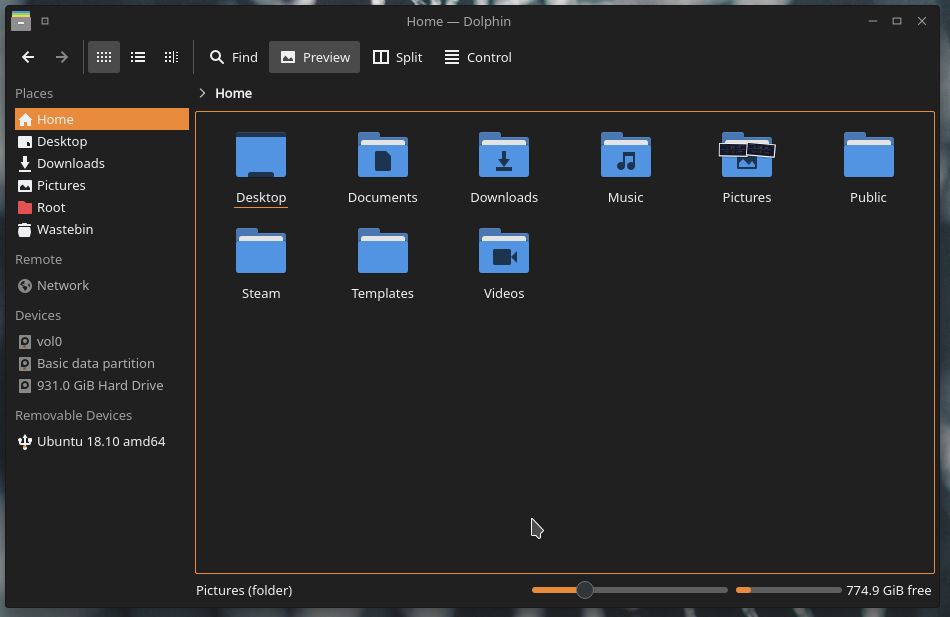Open Root in Places sidebar
950x617 pixels.
click(102, 207)
